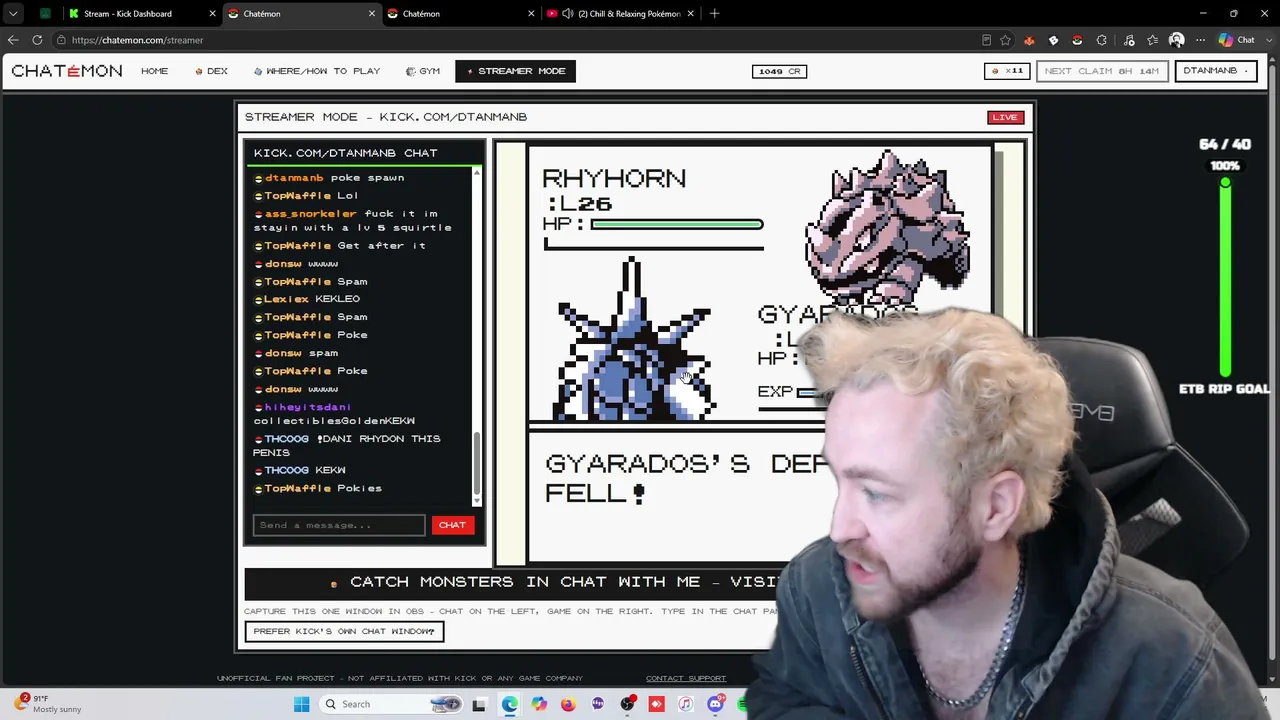This screenshot has width=1280, height=720.
Task: Click the Chatémon logo
Action: 67,71
